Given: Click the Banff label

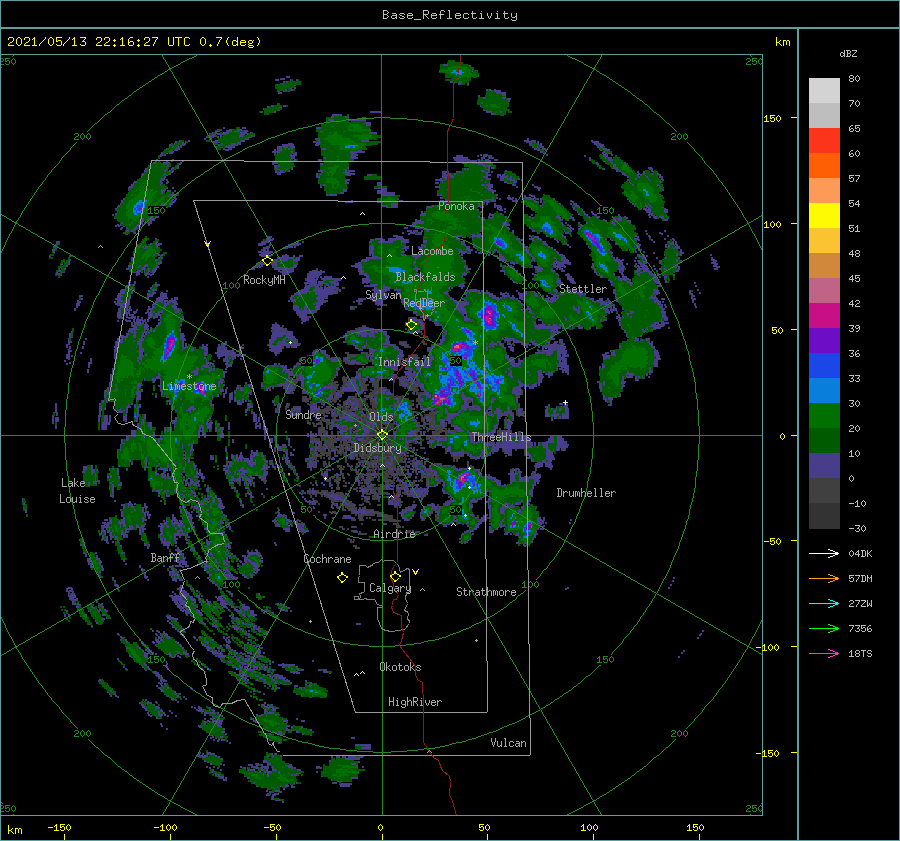Looking at the screenshot, I should pyautogui.click(x=165, y=557).
